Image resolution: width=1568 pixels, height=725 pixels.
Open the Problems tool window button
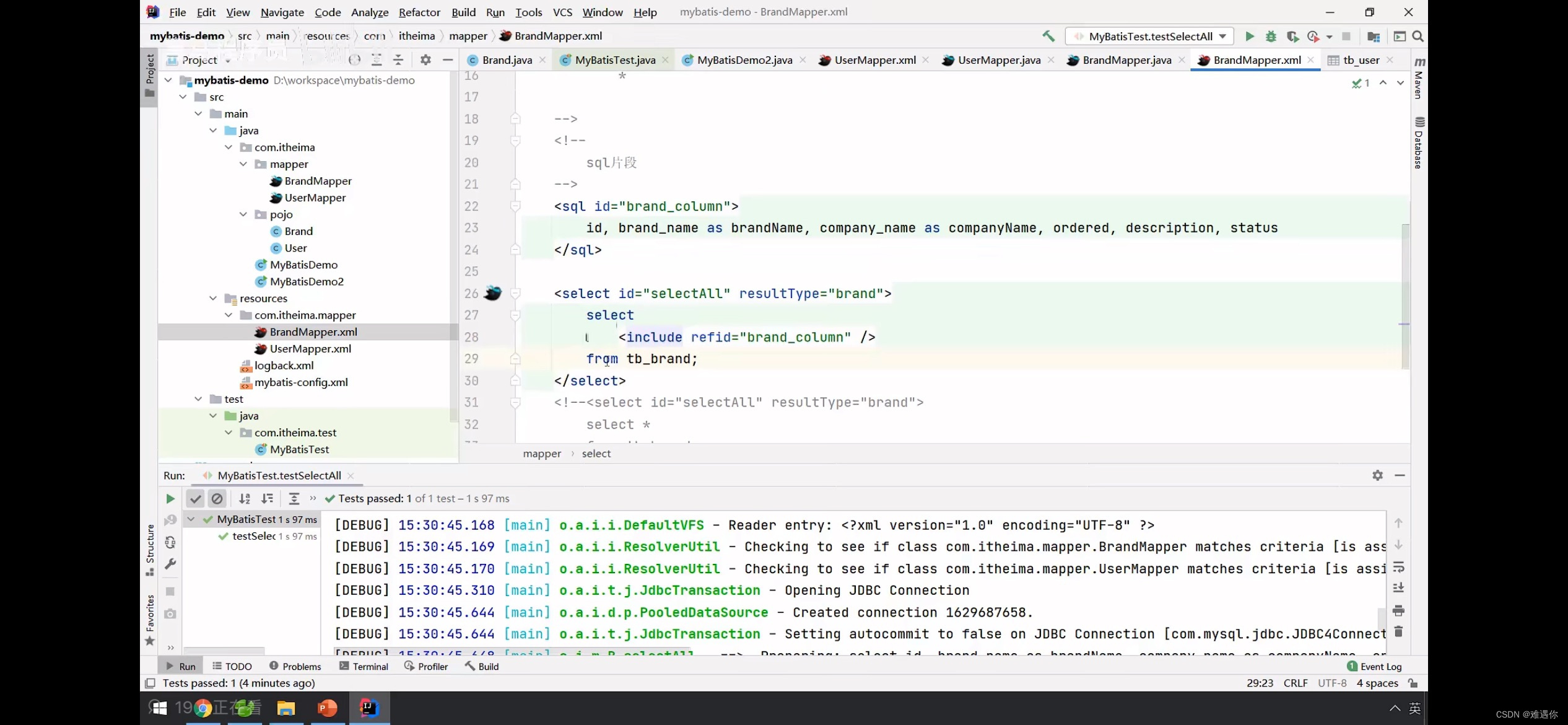[295, 666]
